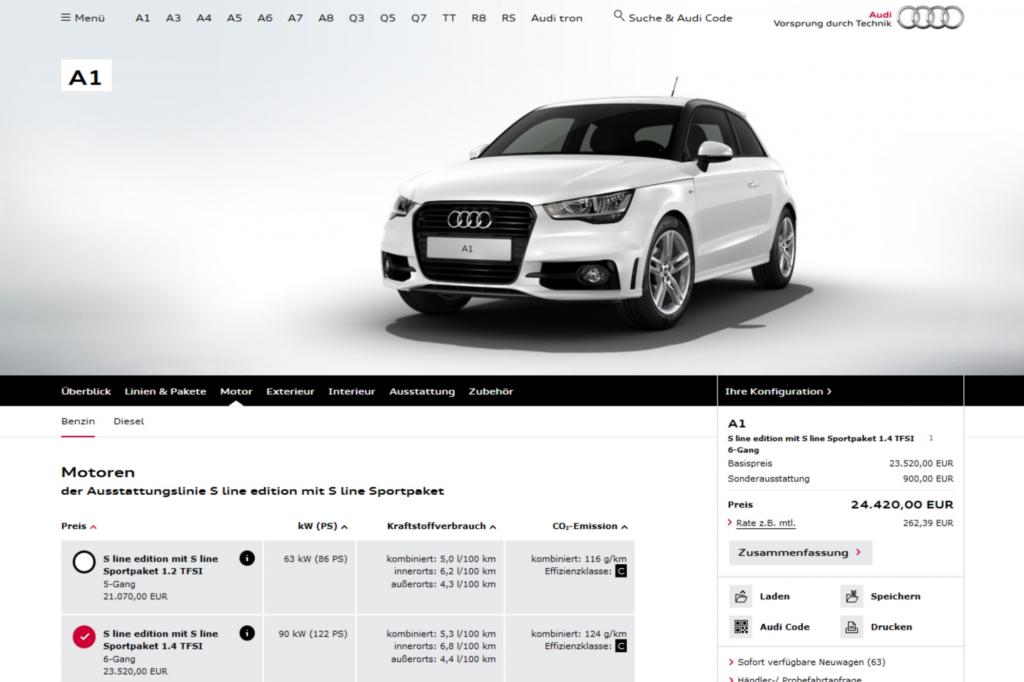Switch to the Diesel tab

[129, 421]
